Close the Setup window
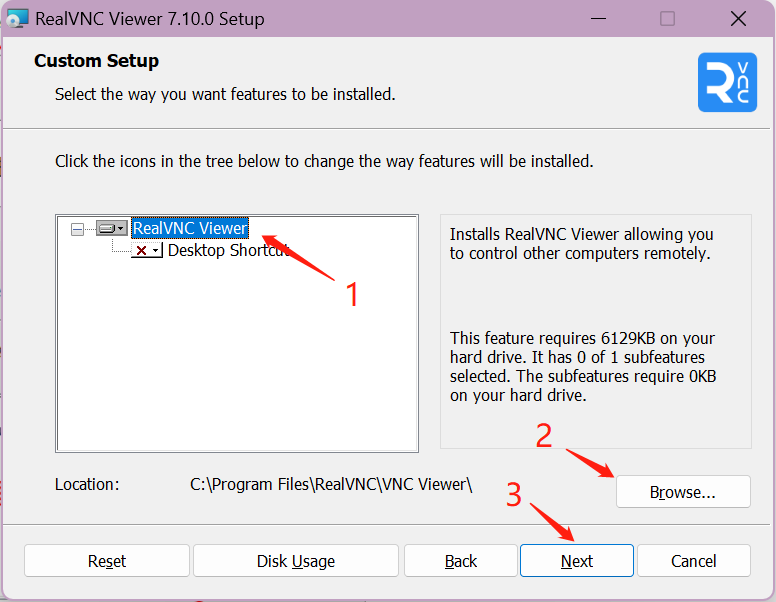The image size is (776, 602). [738, 18]
